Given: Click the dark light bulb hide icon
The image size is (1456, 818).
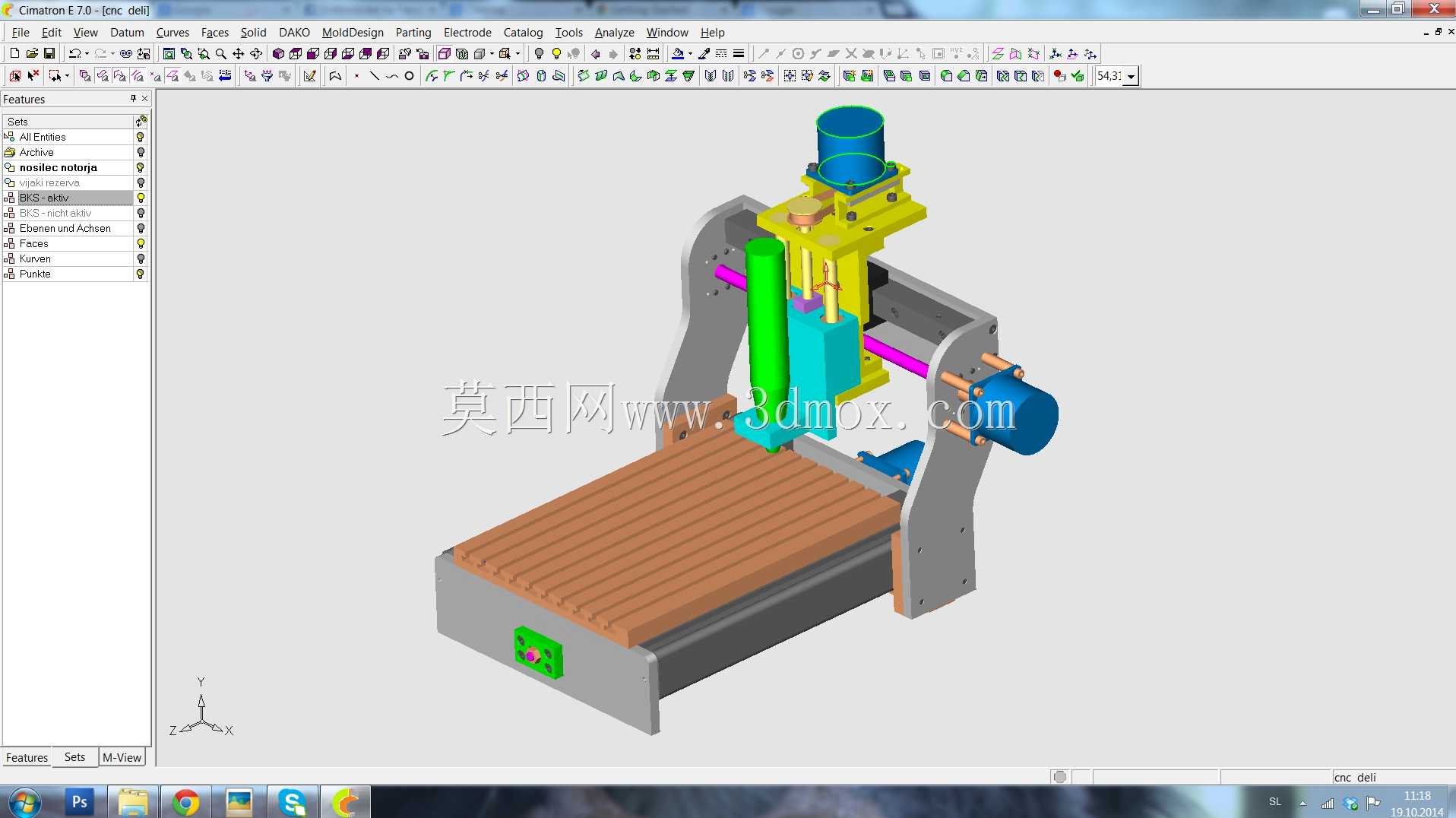Looking at the screenshot, I should coord(539,53).
